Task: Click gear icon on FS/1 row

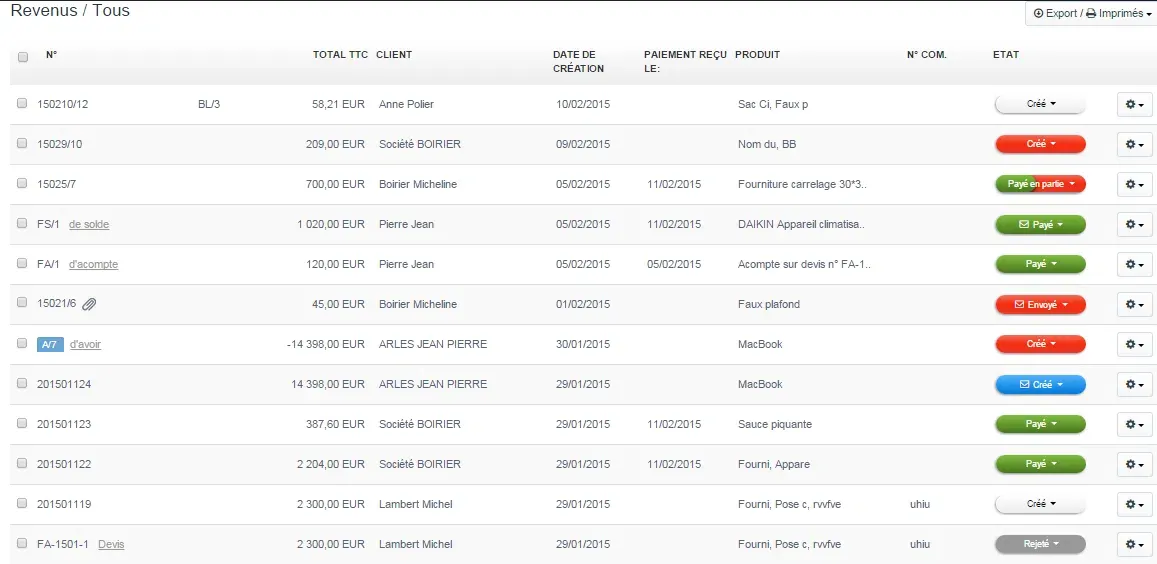Action: [1134, 224]
